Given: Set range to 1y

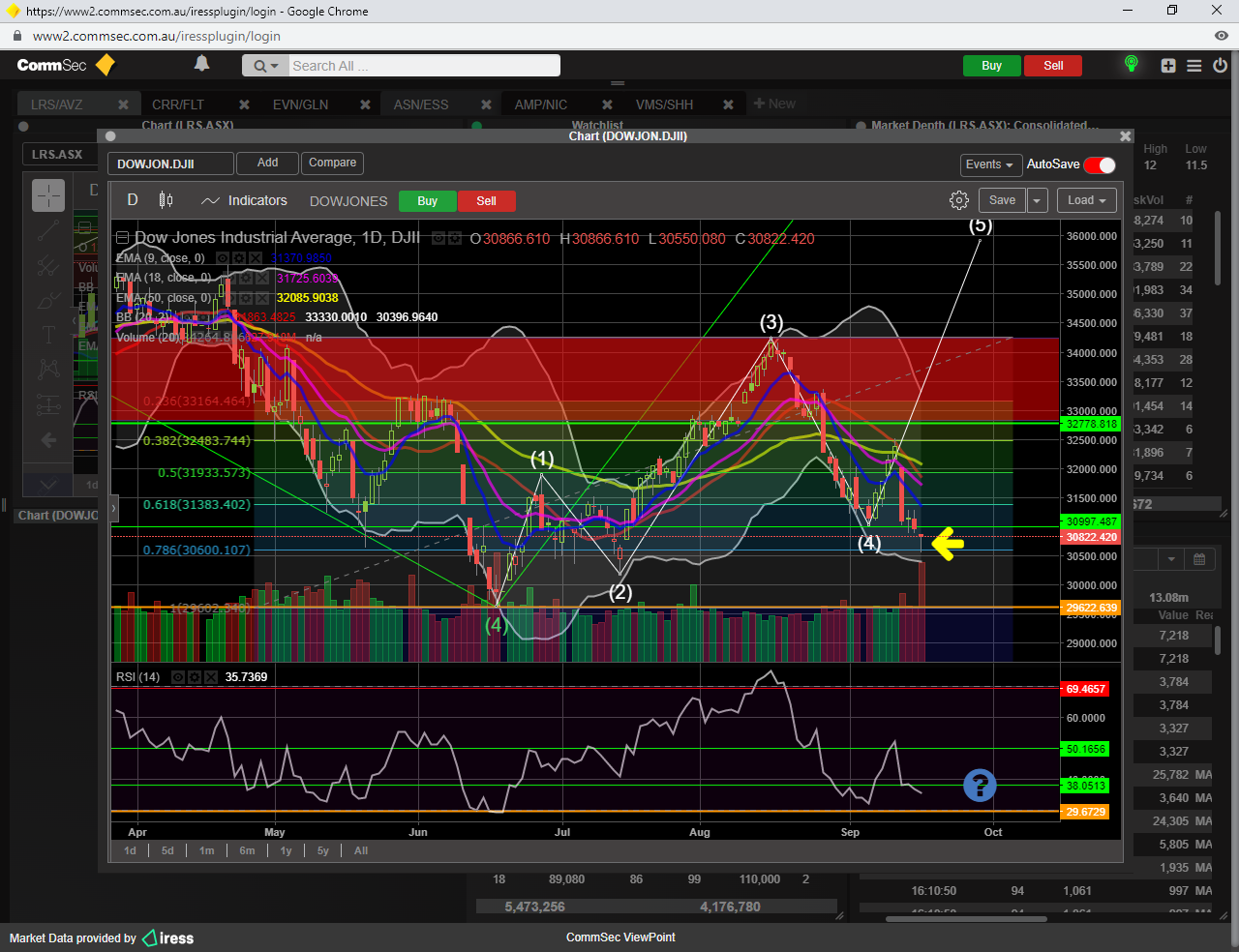Looking at the screenshot, I should click(x=286, y=851).
